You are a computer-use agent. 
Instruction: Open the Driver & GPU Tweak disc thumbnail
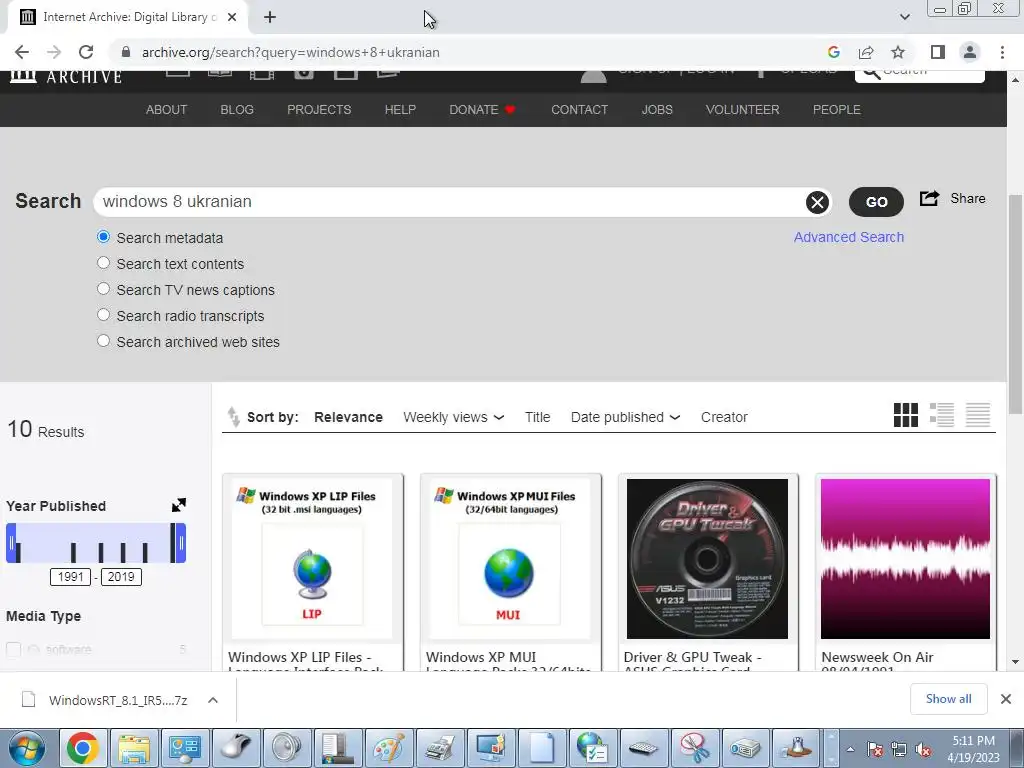707,559
